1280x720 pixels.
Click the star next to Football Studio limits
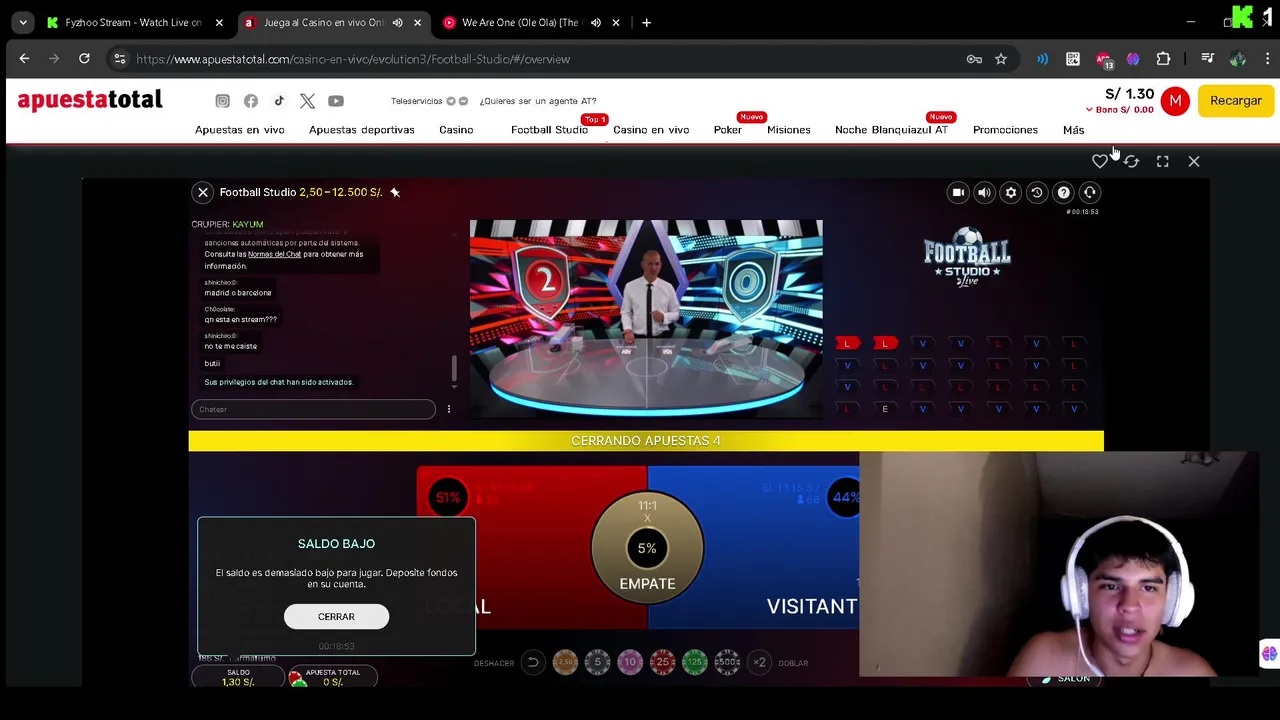click(x=395, y=192)
